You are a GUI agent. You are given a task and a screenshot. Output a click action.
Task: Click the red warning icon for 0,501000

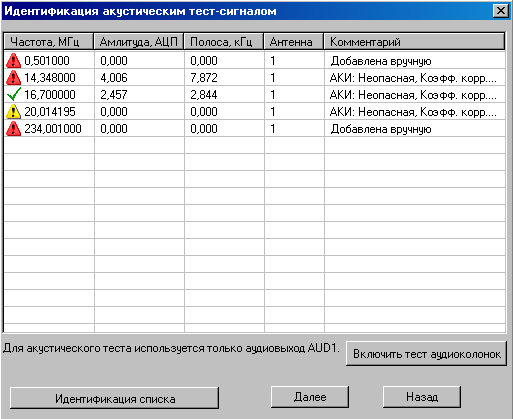tap(13, 61)
